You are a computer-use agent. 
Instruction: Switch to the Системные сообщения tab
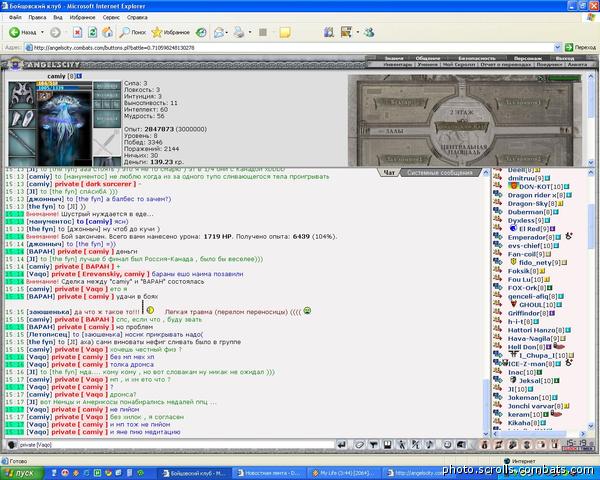pos(440,173)
